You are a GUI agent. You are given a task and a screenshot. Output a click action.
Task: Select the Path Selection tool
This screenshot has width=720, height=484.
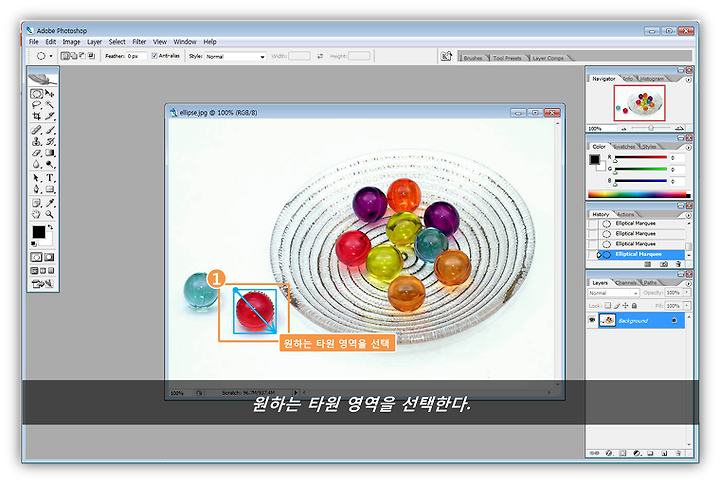pos(36,178)
